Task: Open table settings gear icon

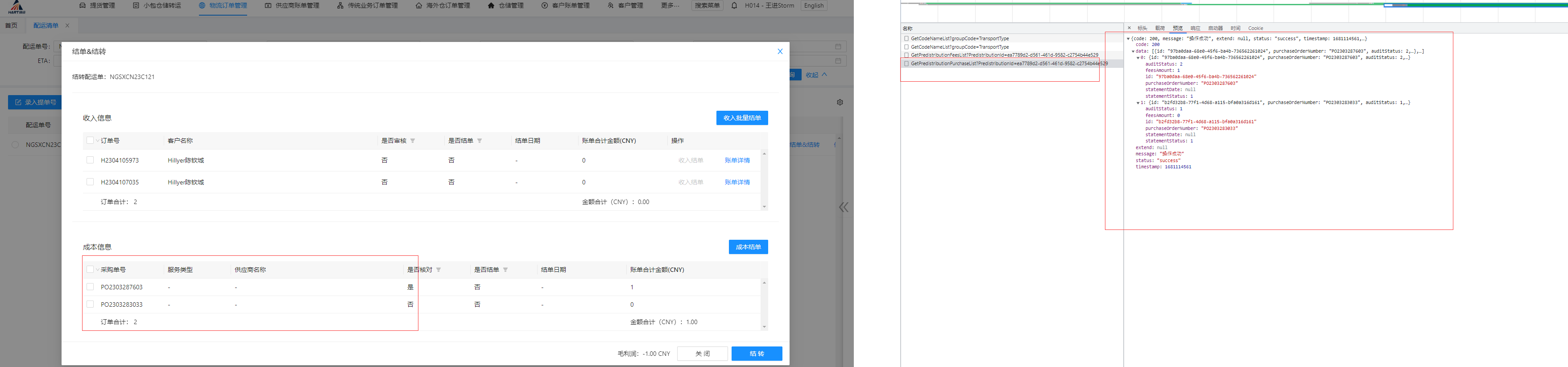Action: (x=840, y=102)
